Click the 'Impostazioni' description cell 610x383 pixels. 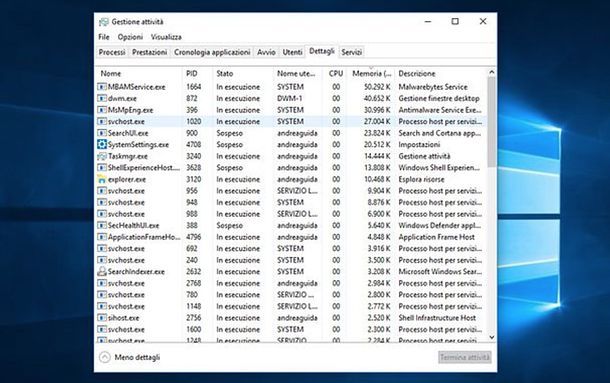(419, 144)
